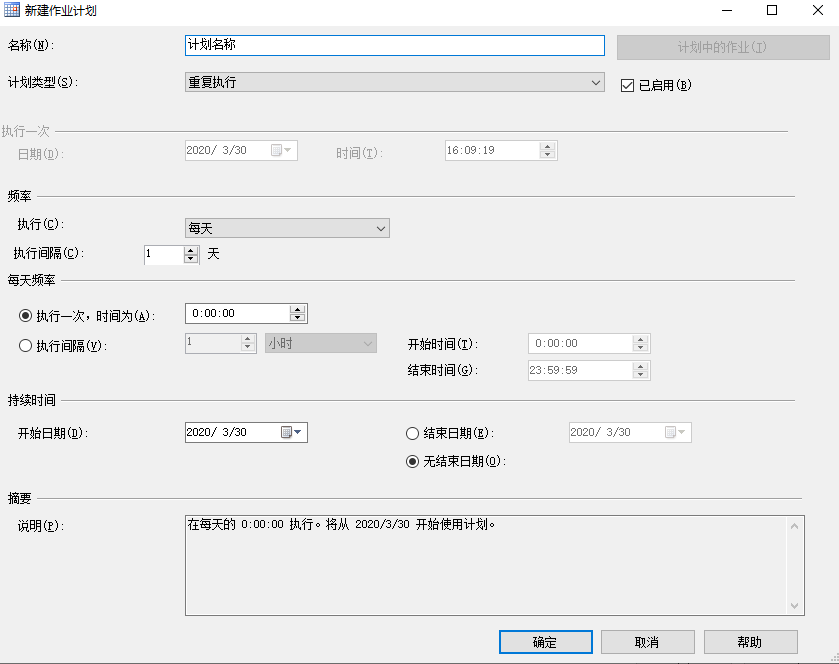Open the 计划类型 dropdown showing 重复执行
Screen dimensions: 839x664
pos(395,82)
